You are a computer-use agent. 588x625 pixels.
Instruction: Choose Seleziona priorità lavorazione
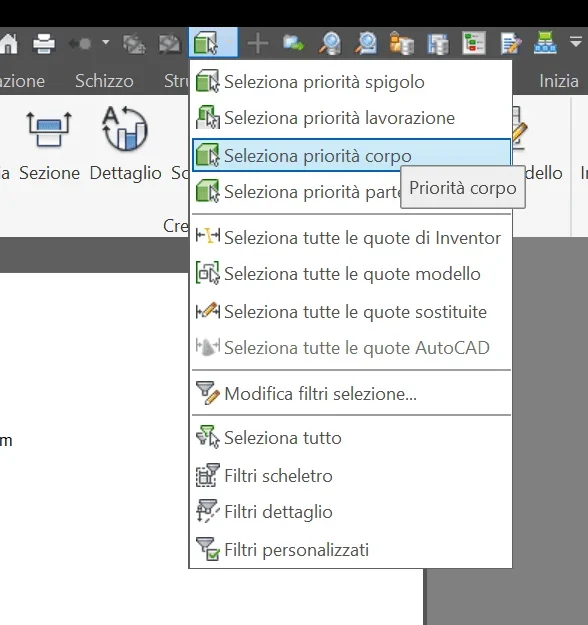(351, 118)
